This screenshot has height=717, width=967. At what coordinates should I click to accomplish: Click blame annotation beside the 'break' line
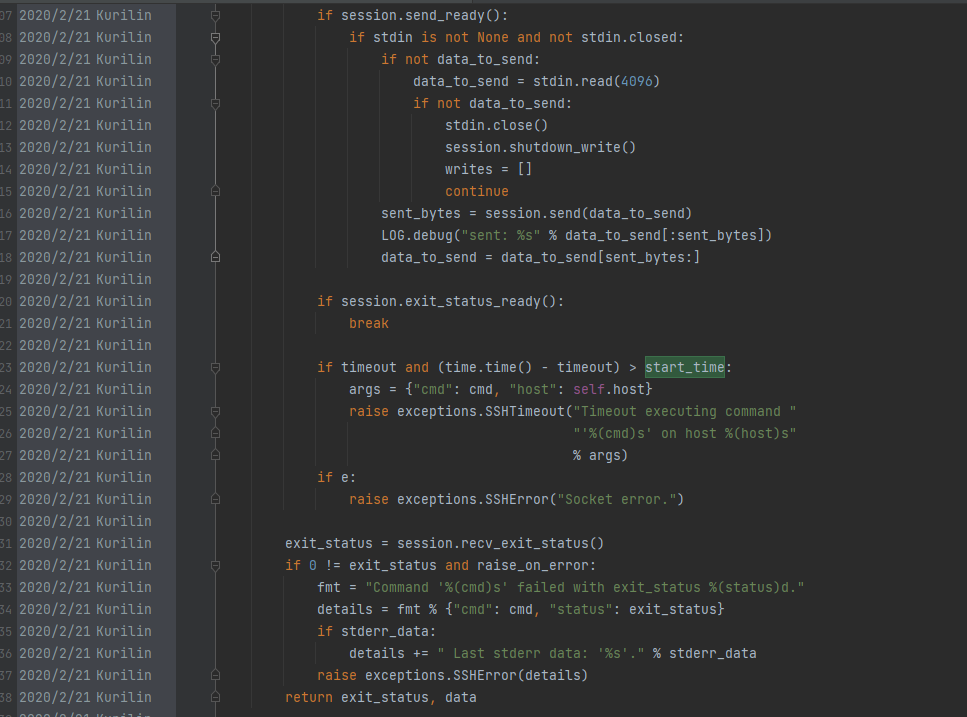point(85,324)
